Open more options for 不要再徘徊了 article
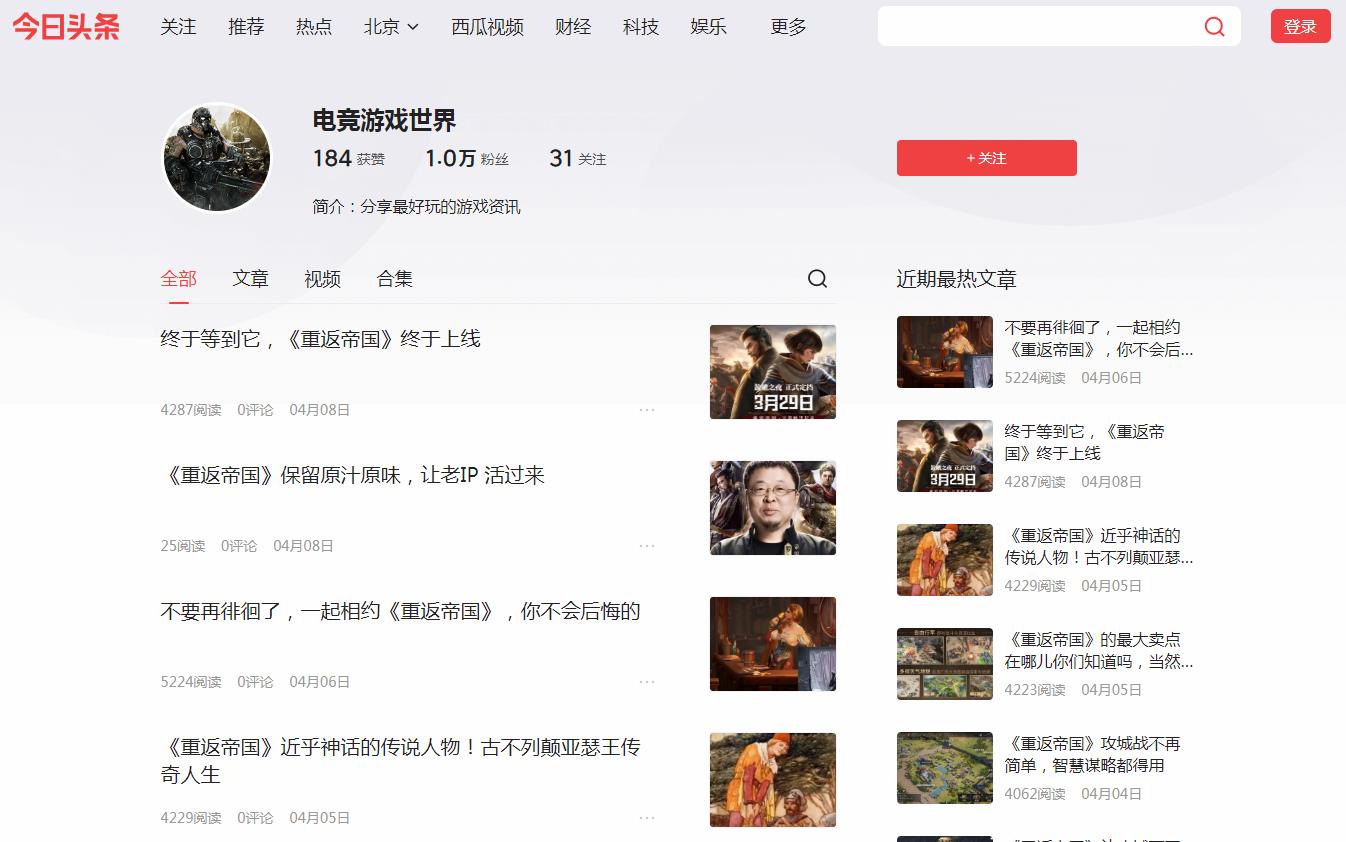 (x=647, y=682)
